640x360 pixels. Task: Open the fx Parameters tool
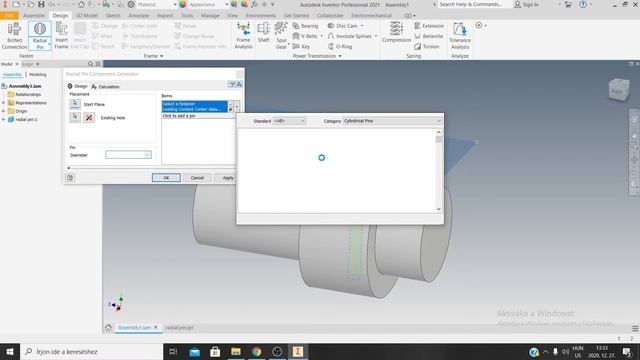(254, 4)
